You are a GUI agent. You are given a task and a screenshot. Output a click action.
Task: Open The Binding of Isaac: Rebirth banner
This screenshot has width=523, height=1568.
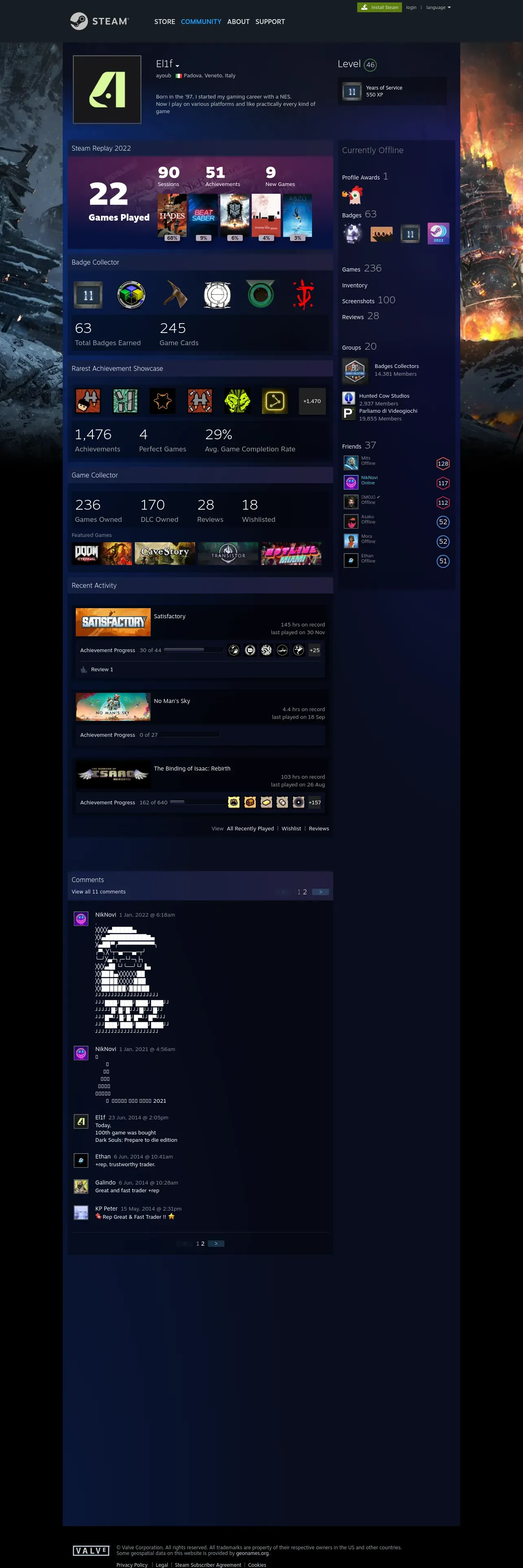click(113, 774)
